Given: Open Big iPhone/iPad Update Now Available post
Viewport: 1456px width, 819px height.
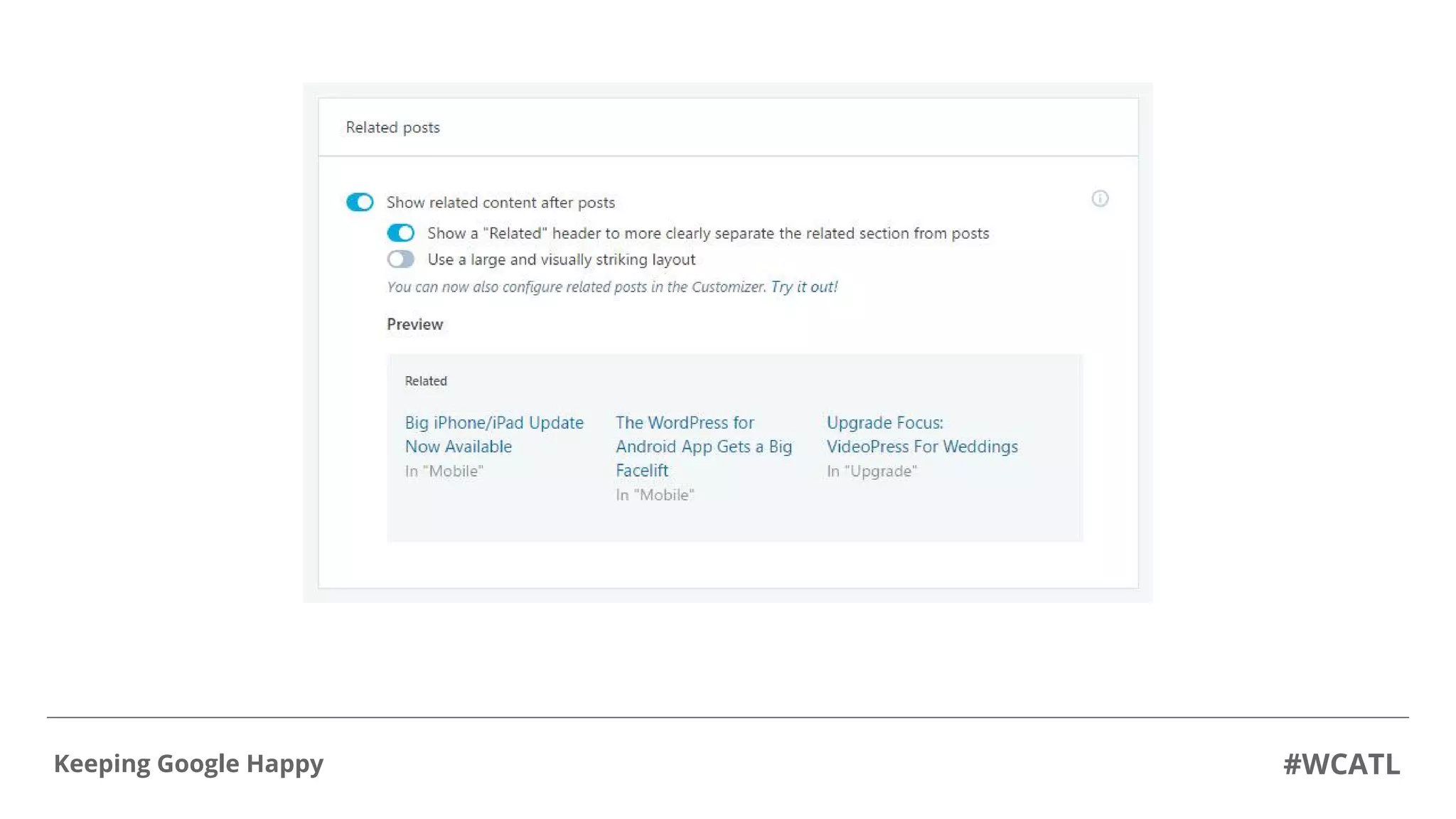Looking at the screenshot, I should tap(493, 434).
